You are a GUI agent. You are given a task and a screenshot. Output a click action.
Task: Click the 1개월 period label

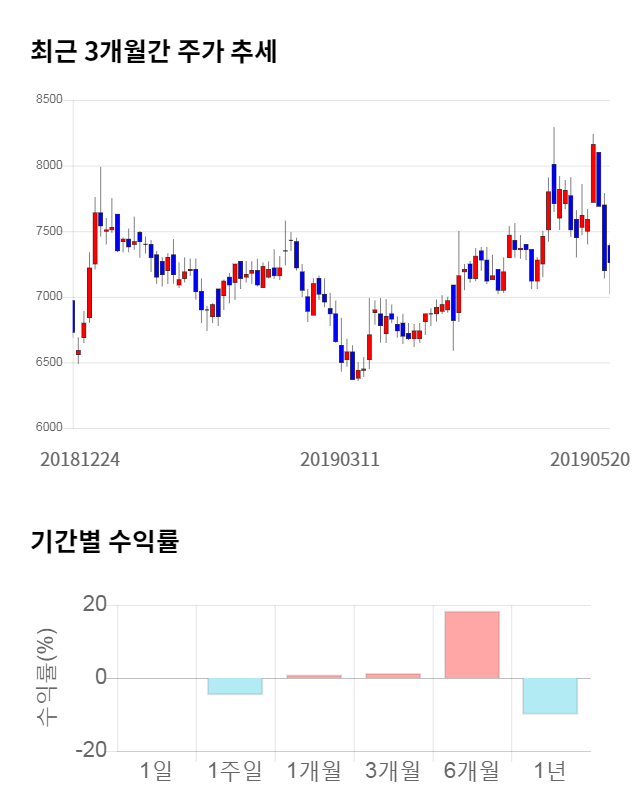(313, 771)
